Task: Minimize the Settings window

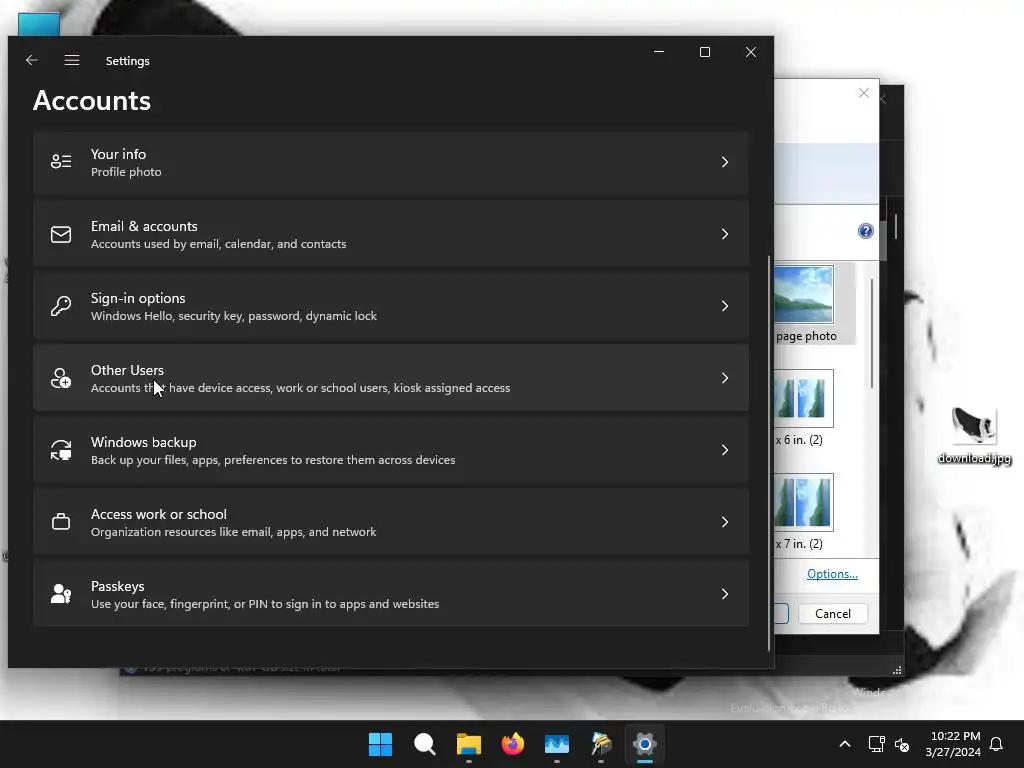Action: [659, 52]
